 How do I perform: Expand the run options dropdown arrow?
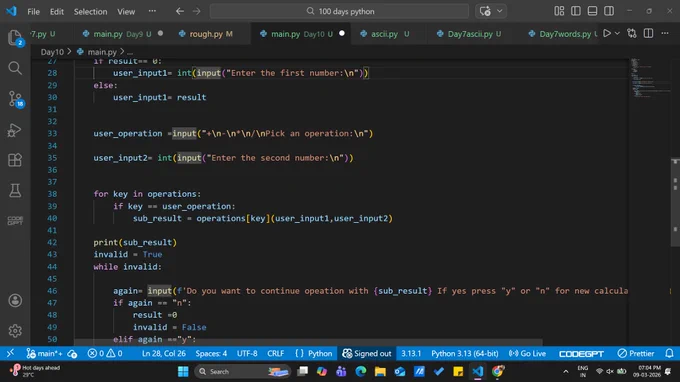tap(617, 33)
